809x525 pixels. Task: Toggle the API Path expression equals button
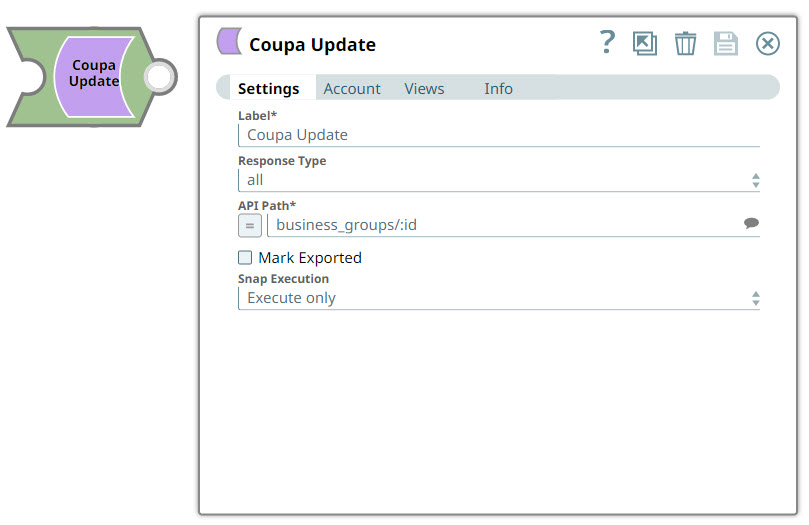[250, 225]
